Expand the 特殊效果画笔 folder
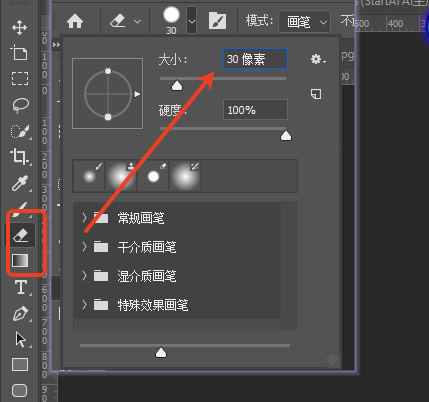Image resolution: width=429 pixels, height=402 pixels. (84, 305)
